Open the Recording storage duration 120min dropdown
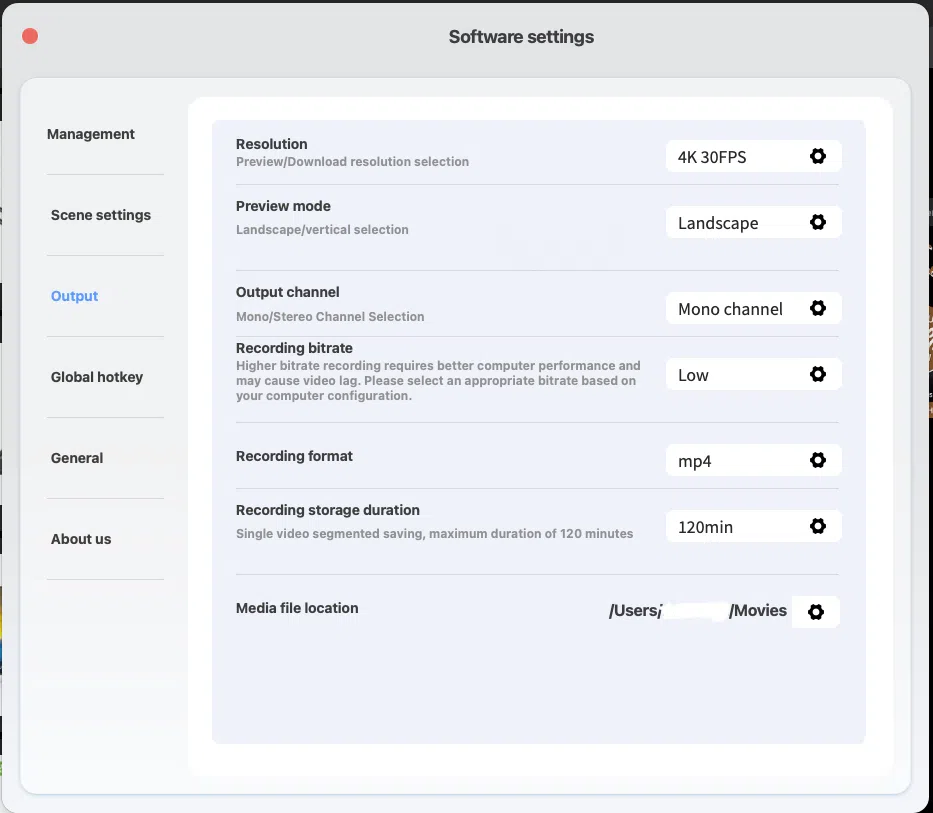The height and width of the screenshot is (813, 933). [x=735, y=526]
